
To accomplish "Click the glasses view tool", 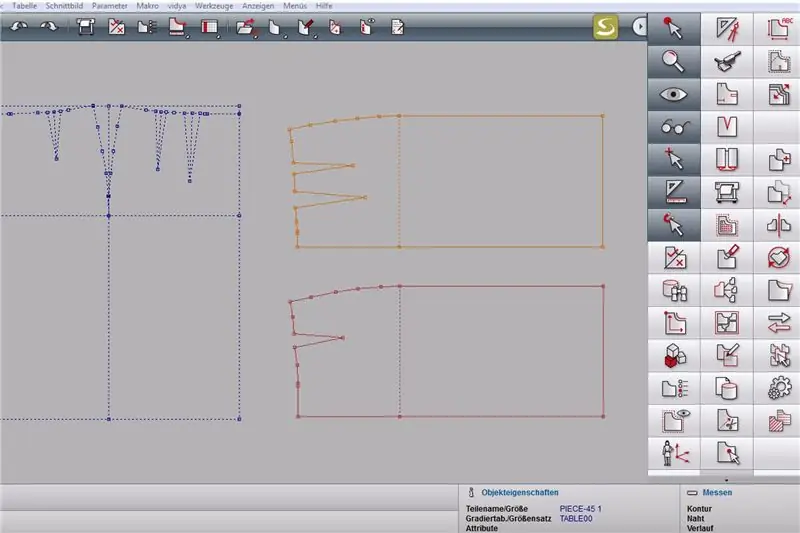I will pos(673,126).
